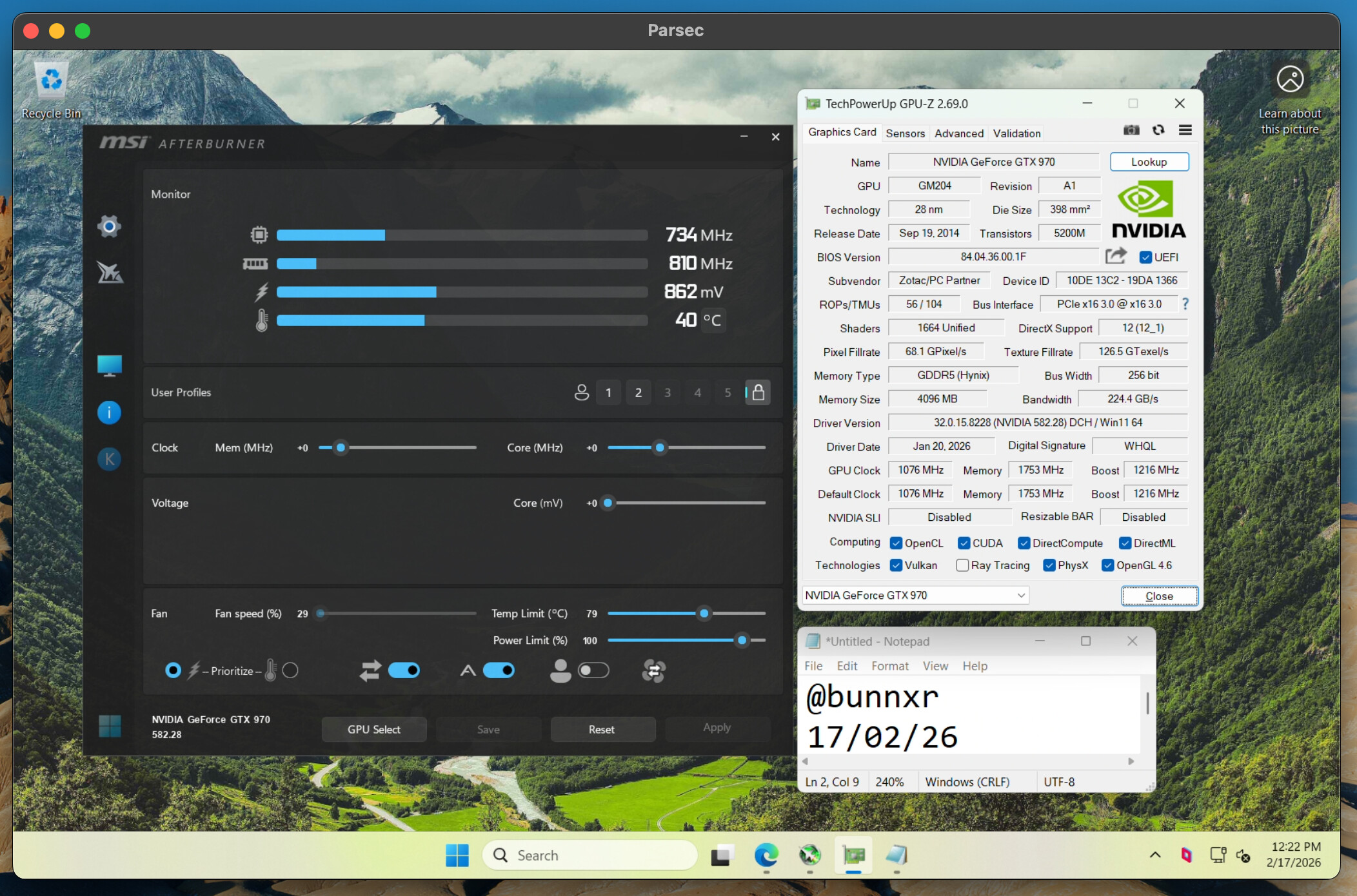The height and width of the screenshot is (896, 1357).
Task: Open the hardware monitor icon in sidebar
Action: 109,365
